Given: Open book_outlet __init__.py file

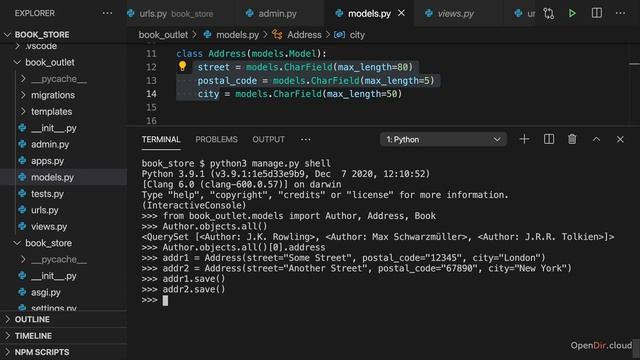Looking at the screenshot, I should pos(53,128).
